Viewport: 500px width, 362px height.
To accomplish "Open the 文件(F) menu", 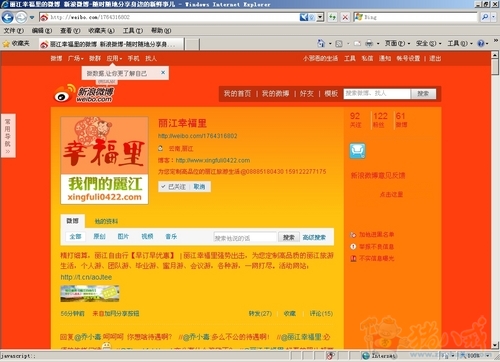I will pos(14,31).
